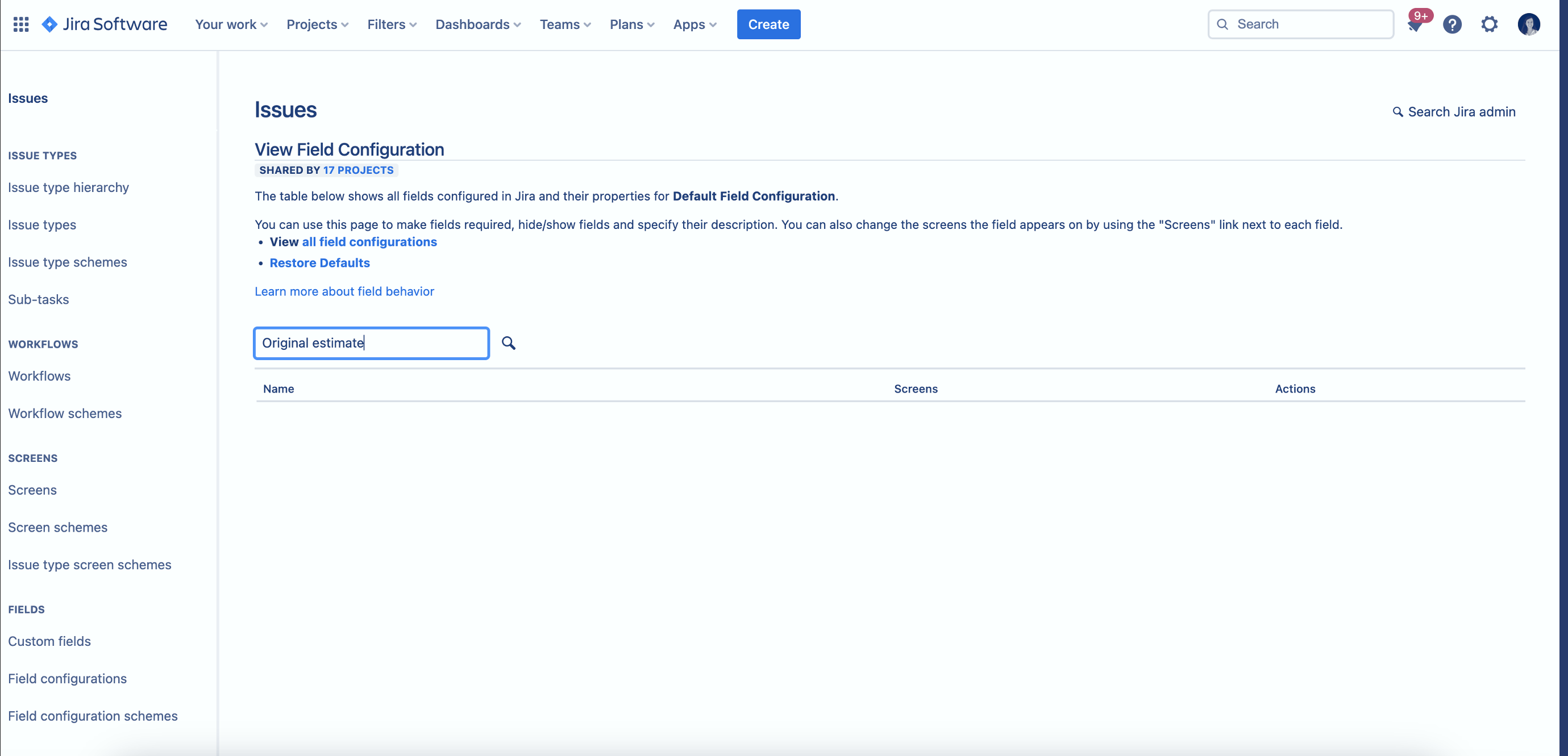The width and height of the screenshot is (1568, 756).
Task: Open the Help question mark icon
Action: coord(1453,24)
